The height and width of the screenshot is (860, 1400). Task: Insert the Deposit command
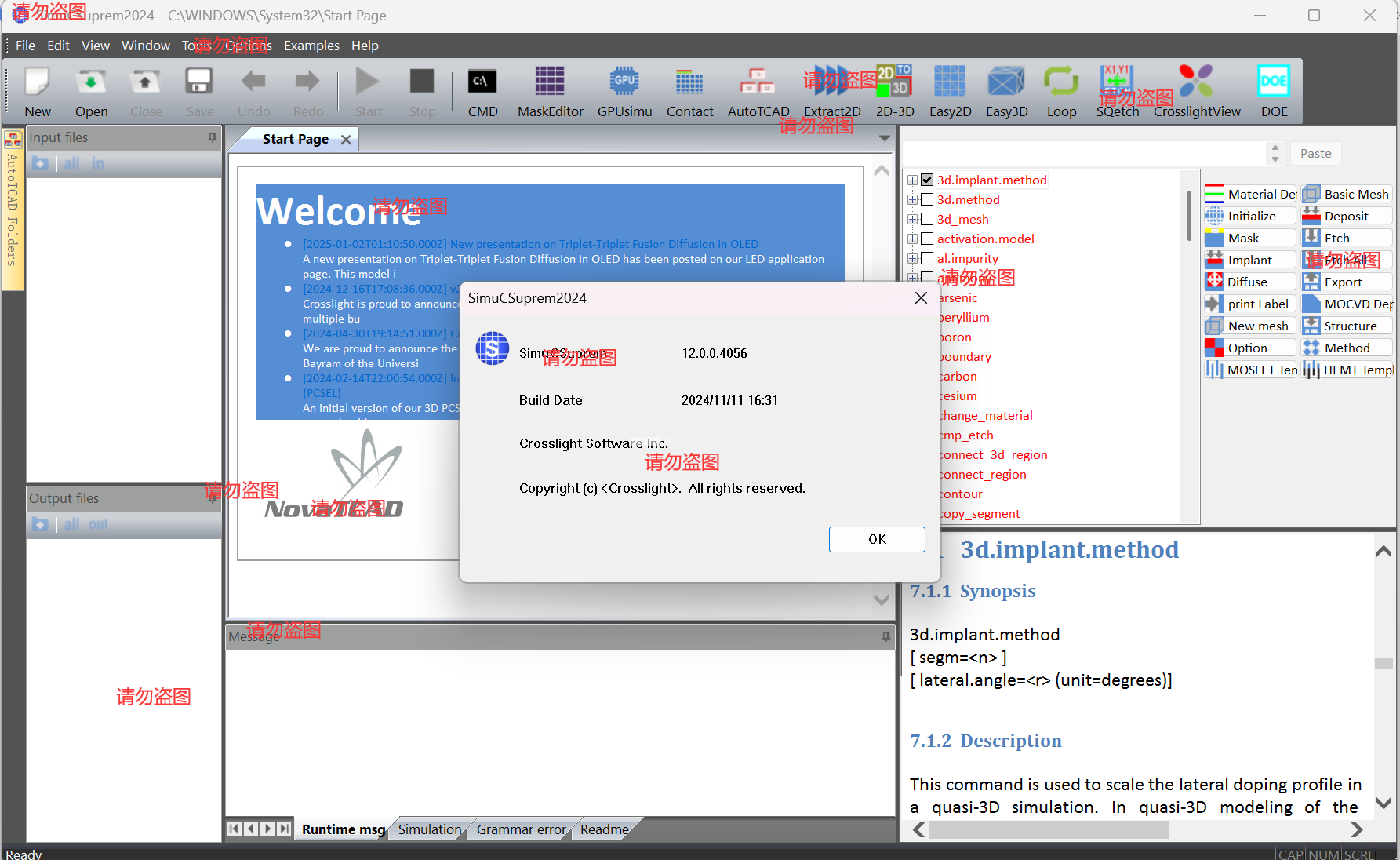[x=1347, y=216]
